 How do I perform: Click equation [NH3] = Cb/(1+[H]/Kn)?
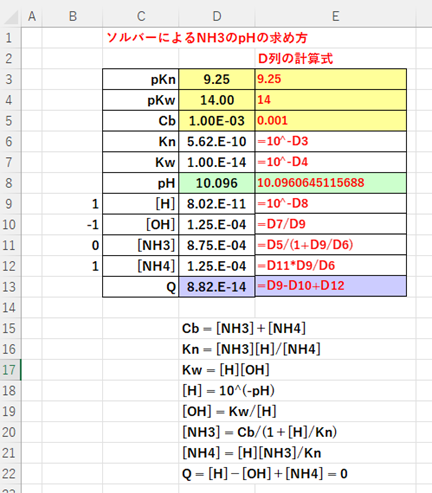(x=259, y=432)
